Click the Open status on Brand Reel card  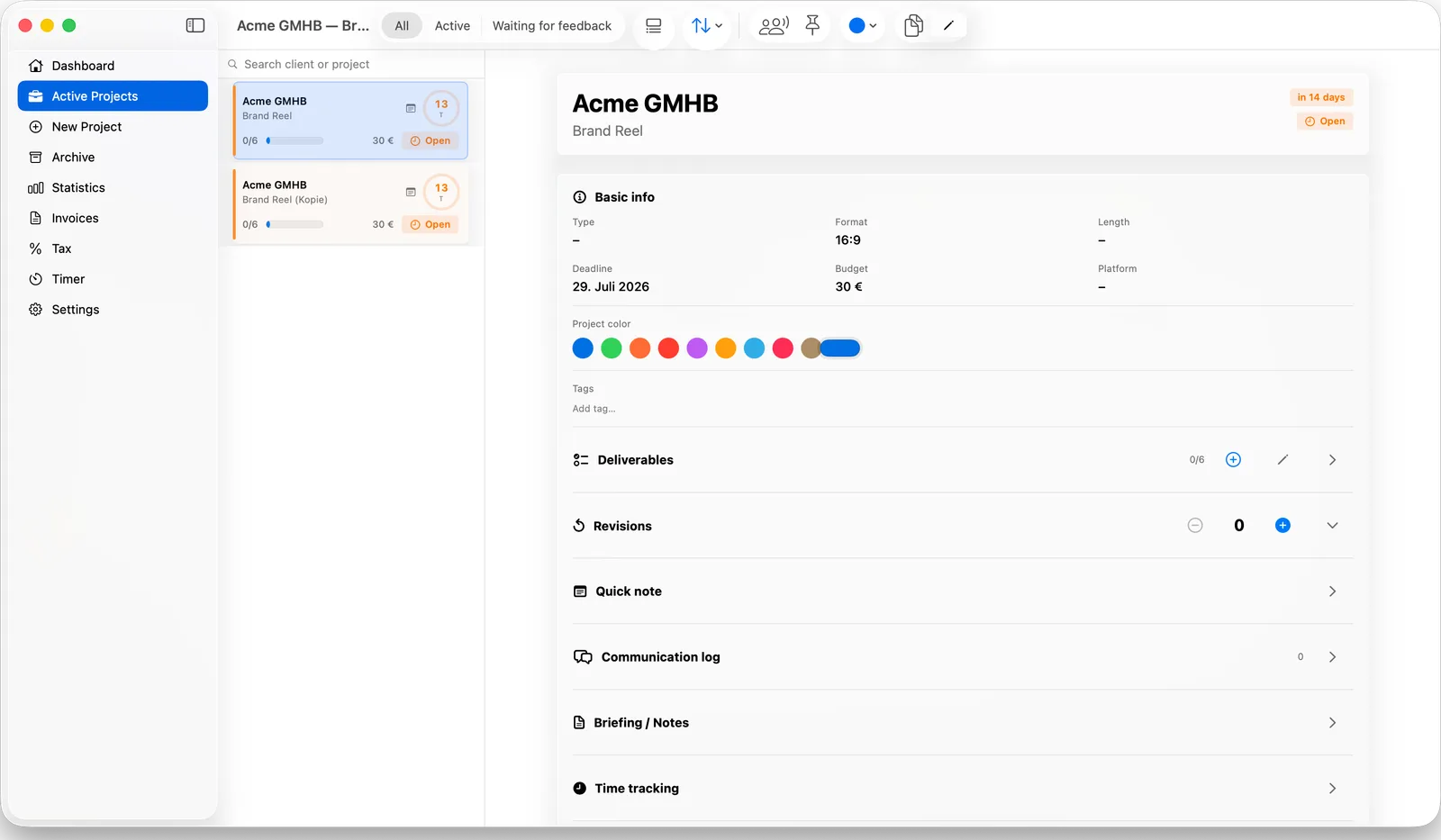[x=430, y=140]
